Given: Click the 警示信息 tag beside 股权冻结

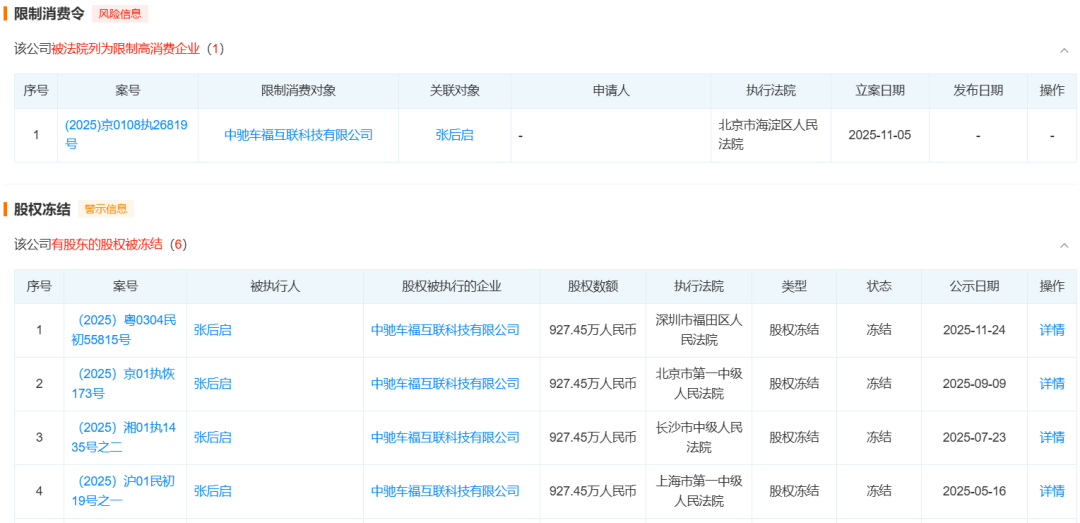Looking at the screenshot, I should [x=105, y=209].
